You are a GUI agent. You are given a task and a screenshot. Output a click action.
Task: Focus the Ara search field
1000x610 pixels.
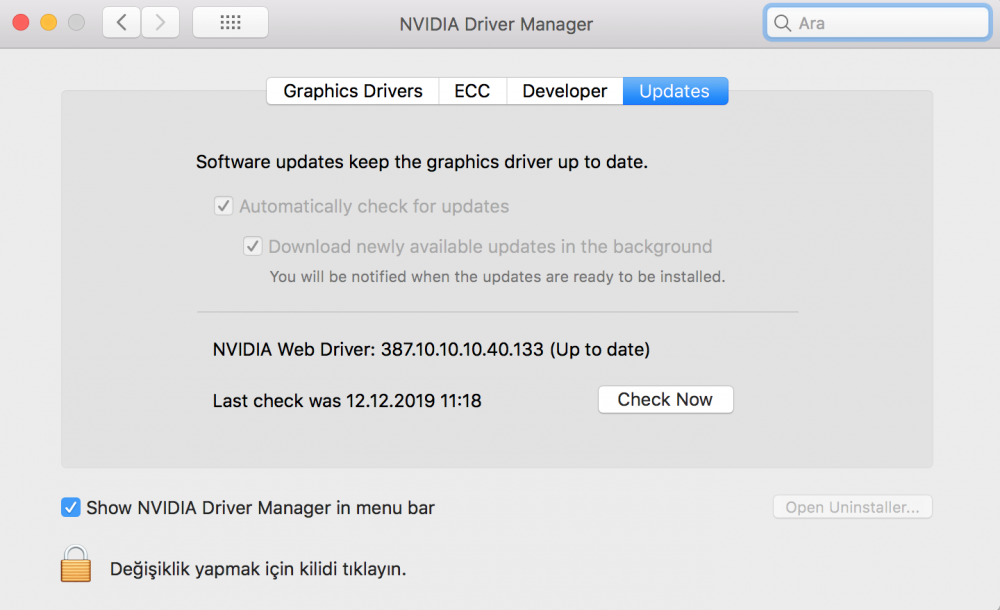click(x=878, y=23)
